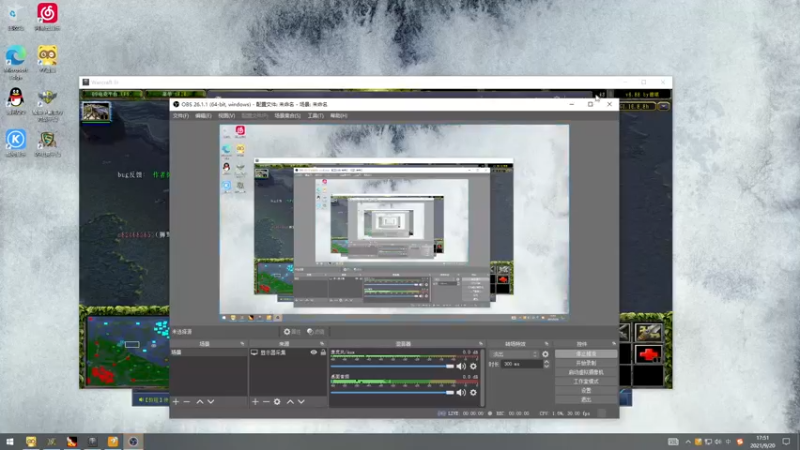Click the source Properties gear above panels

coord(292,332)
